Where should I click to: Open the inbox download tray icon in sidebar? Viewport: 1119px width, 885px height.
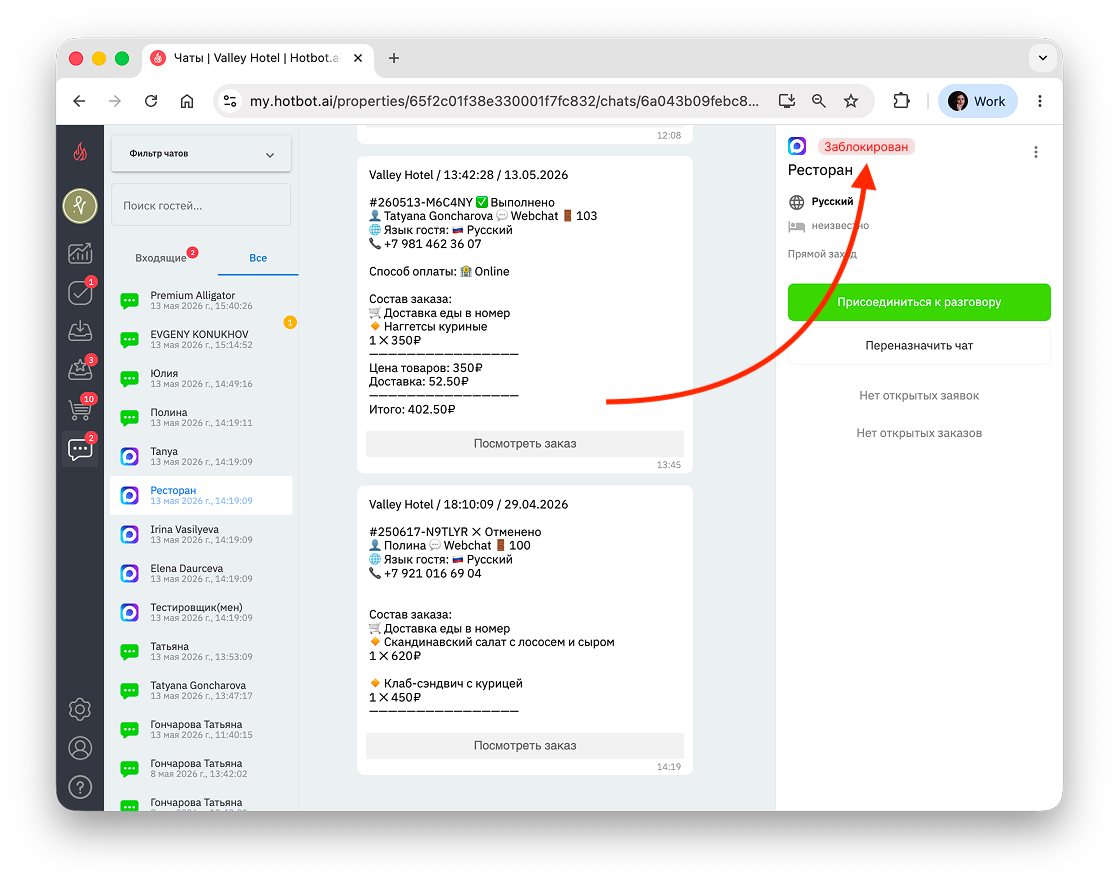80,331
